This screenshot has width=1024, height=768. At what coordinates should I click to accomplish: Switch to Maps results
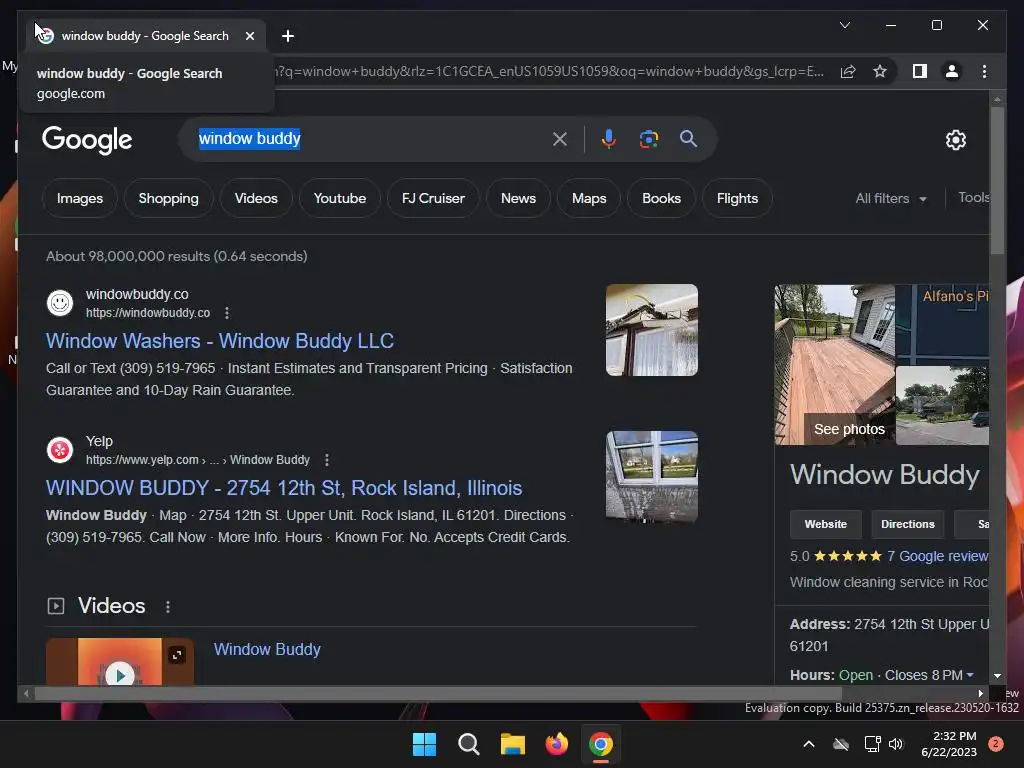click(x=589, y=199)
